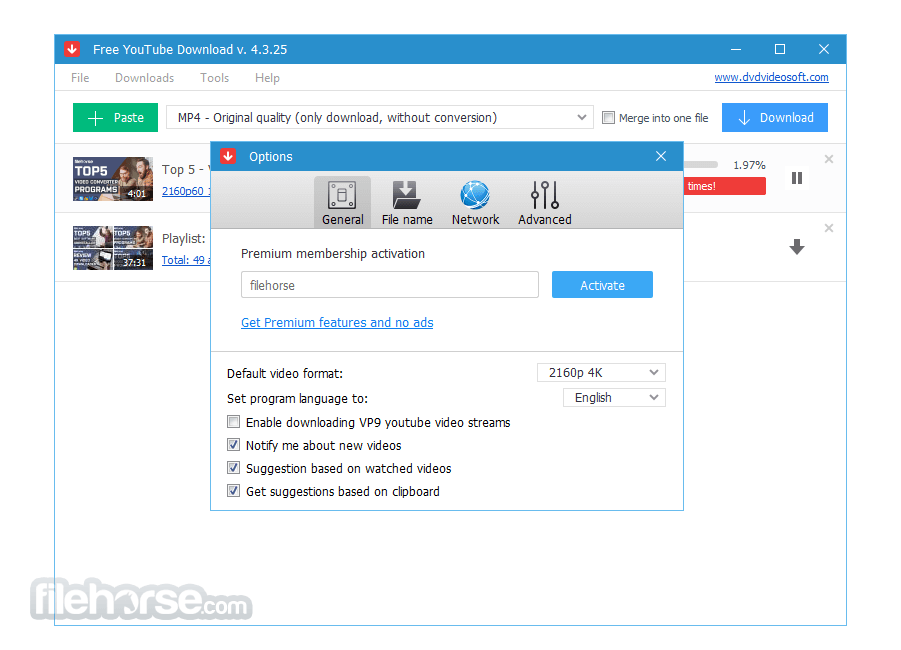Image resolution: width=901 pixels, height=650 pixels.
Task: Pause the Top 5 video download
Action: click(x=796, y=178)
